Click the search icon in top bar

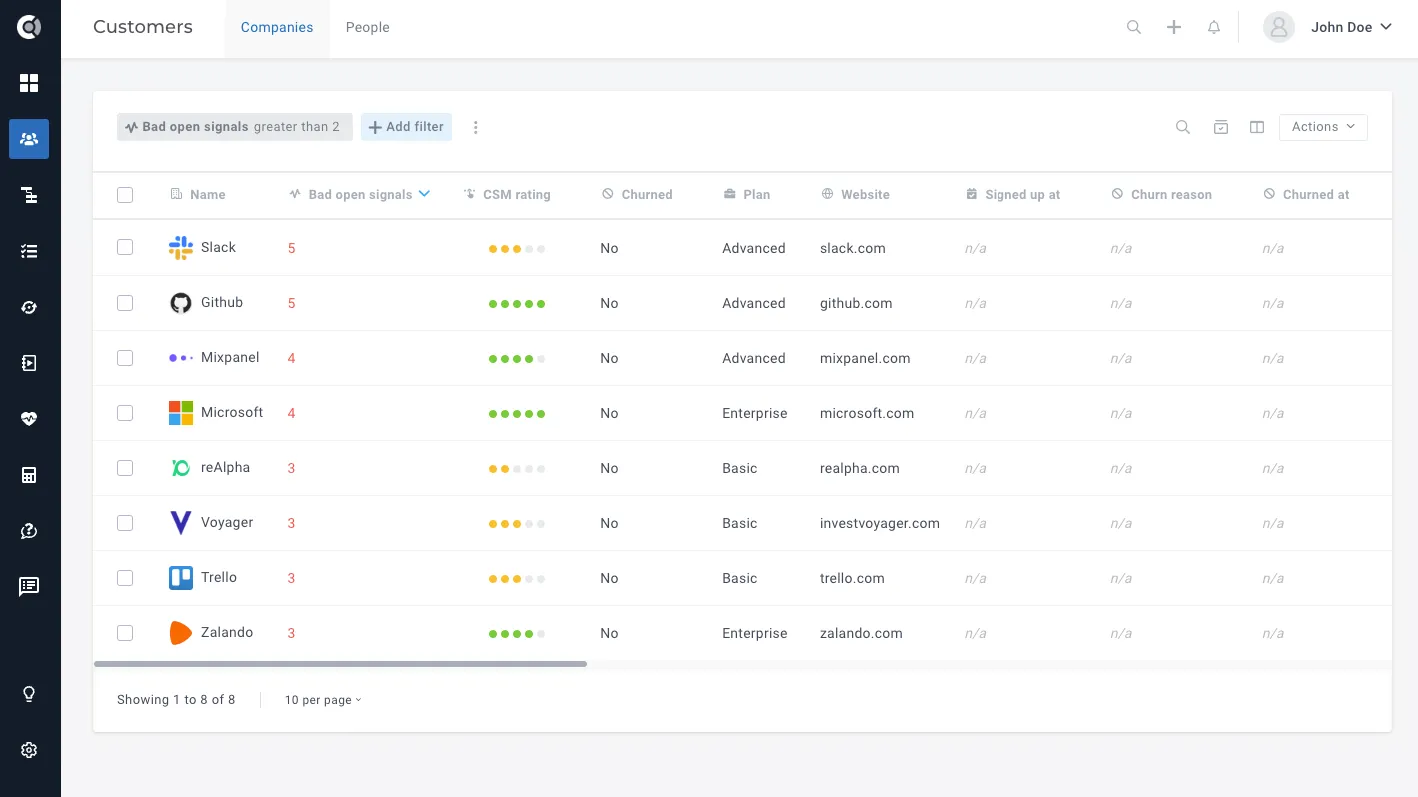(x=1134, y=27)
